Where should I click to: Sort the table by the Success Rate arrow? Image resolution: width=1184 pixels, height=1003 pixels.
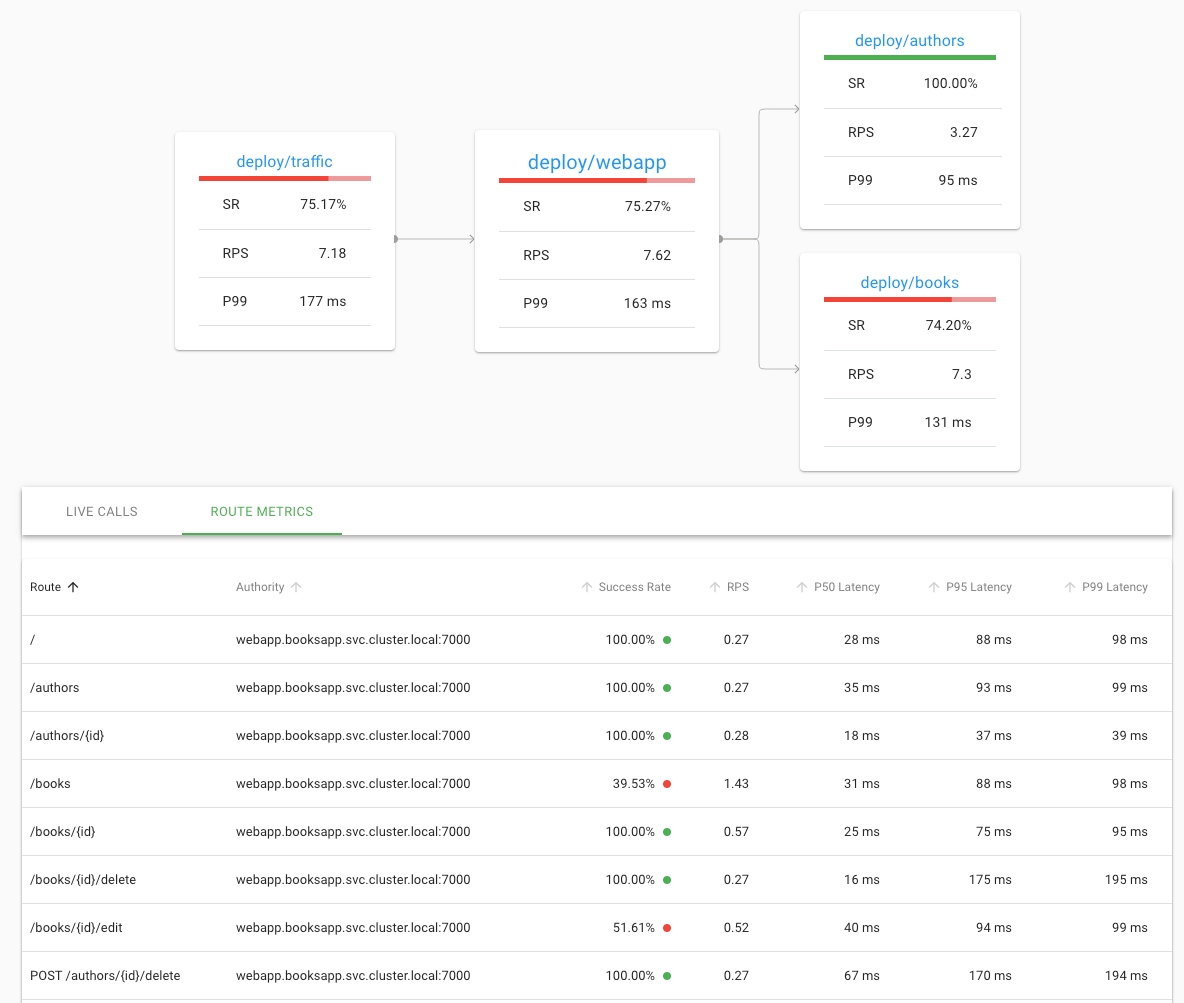coord(586,587)
